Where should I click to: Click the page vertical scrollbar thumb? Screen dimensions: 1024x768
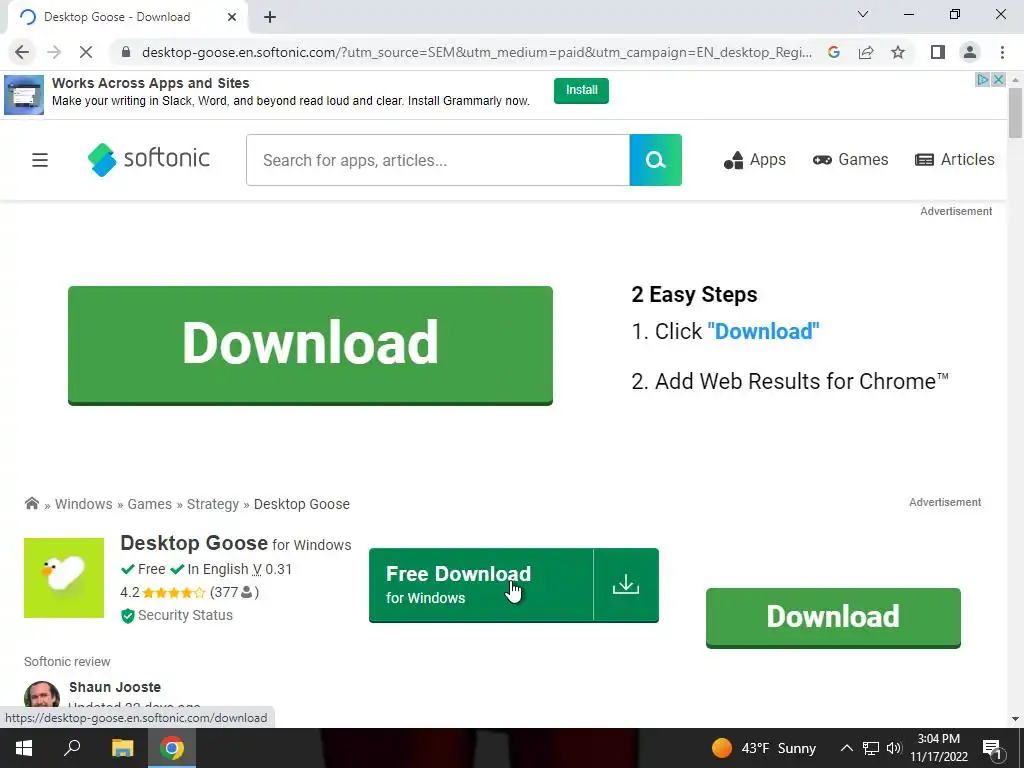point(1015,112)
